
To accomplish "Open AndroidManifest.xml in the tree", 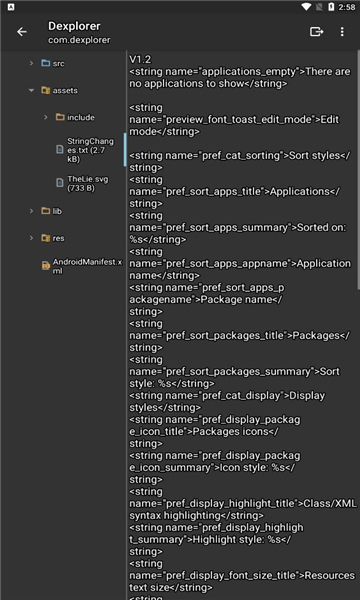I will pyautogui.click(x=88, y=266).
